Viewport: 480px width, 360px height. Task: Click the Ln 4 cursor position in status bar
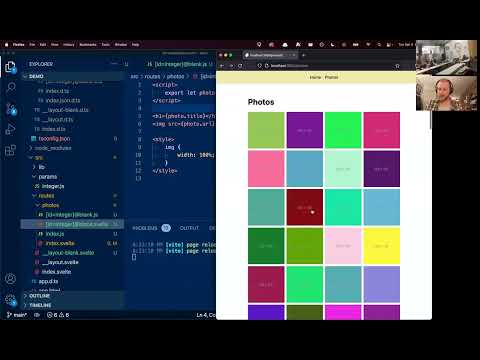pyautogui.click(x=206, y=315)
